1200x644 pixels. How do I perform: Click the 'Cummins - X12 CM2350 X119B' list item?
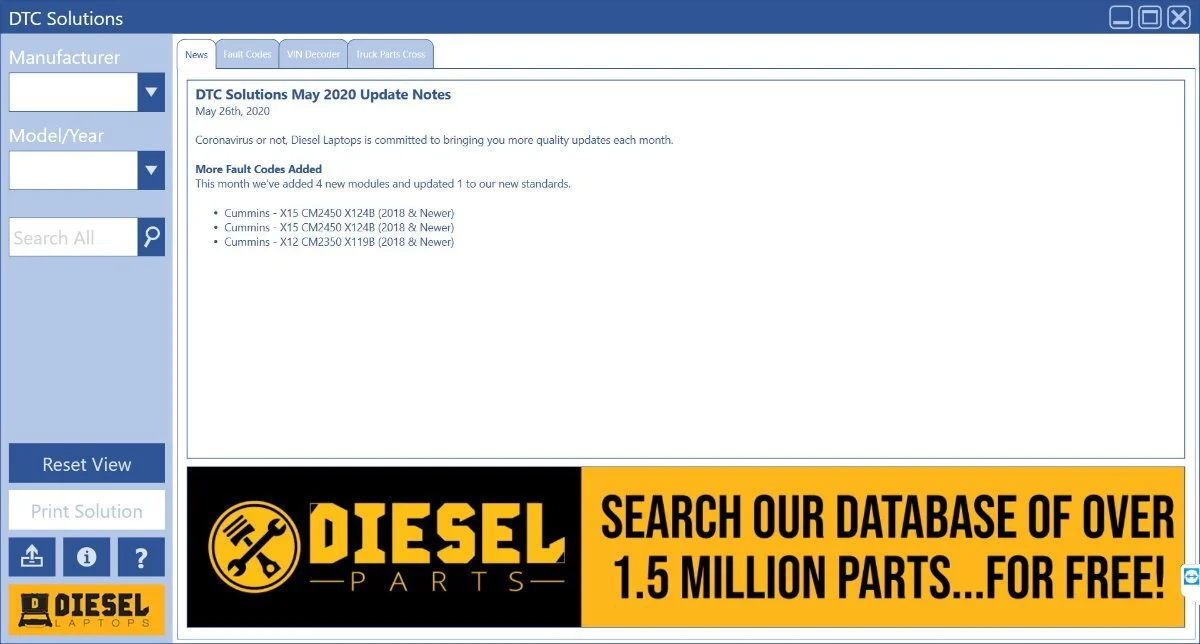click(339, 242)
